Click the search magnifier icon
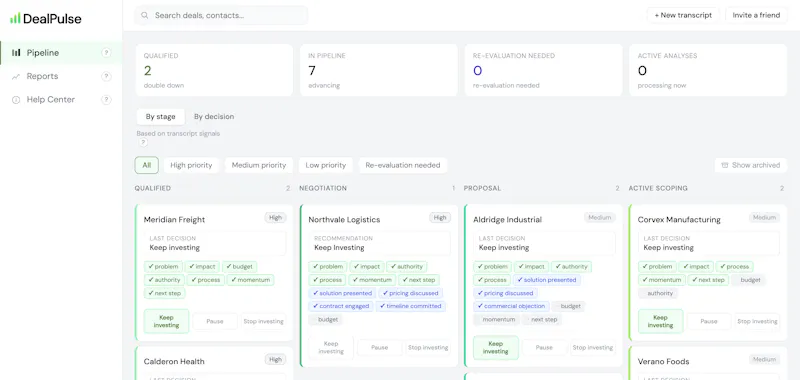This screenshot has height=380, width=800. 145,15
